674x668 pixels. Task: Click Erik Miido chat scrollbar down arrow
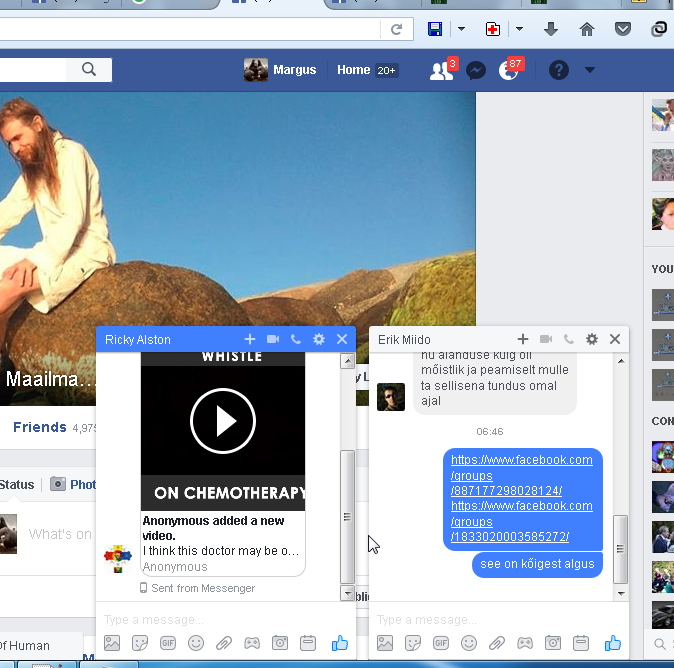pyautogui.click(x=621, y=594)
